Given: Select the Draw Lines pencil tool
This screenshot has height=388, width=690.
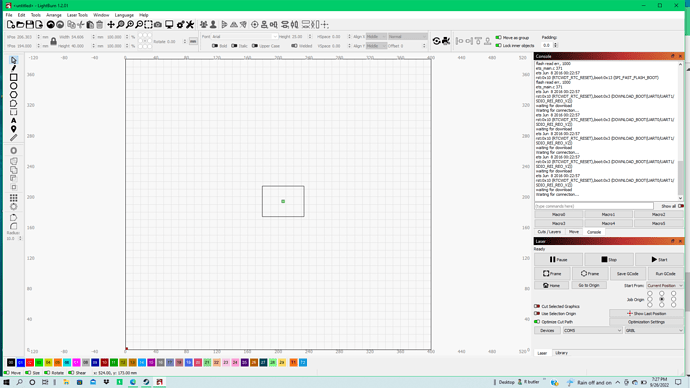Looking at the screenshot, I should 14,68.
